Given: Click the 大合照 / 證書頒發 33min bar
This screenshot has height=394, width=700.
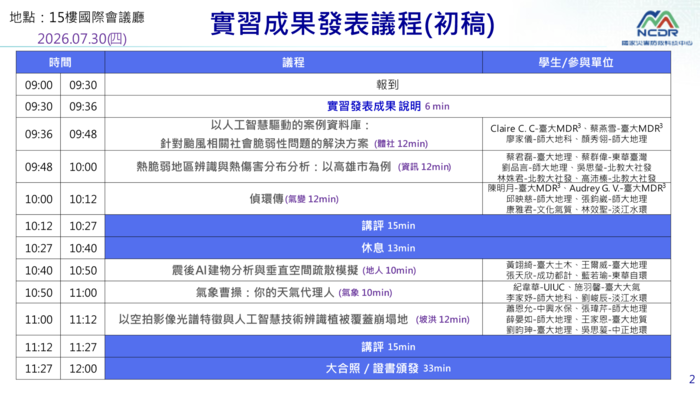Looking at the screenshot, I should coord(388,369).
